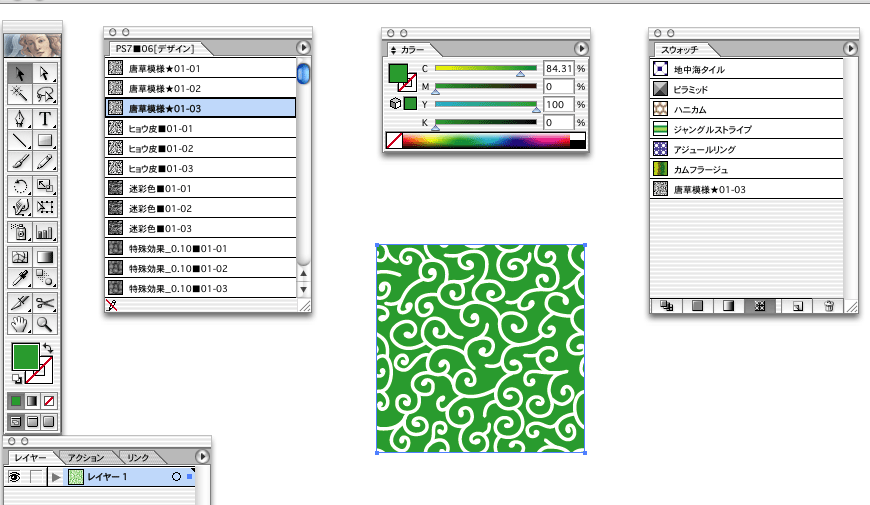This screenshot has height=505, width=870.
Task: Apply Gradient mode in the toolbox
Action: click(x=32, y=401)
